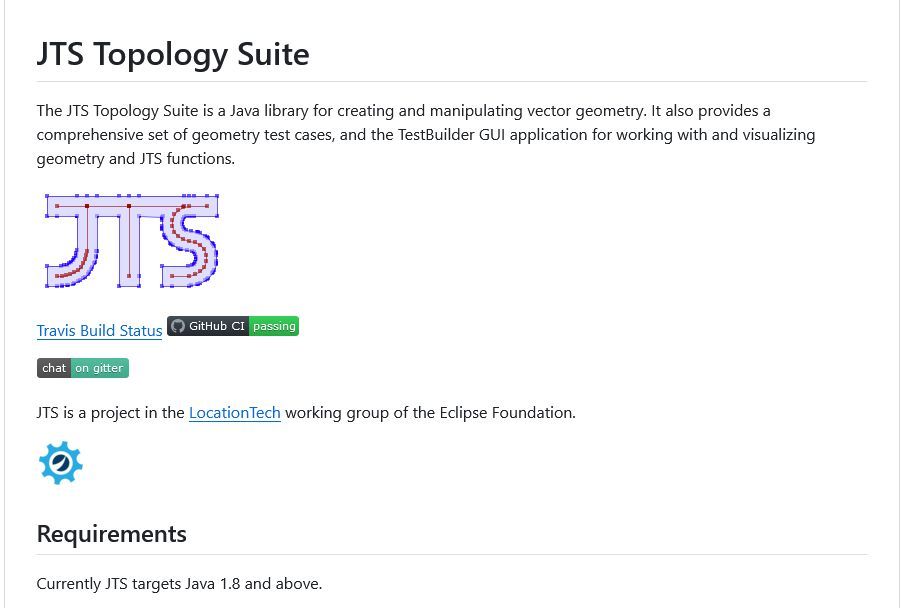
Task: Open the LocationTech gear logo
Action: tap(60, 463)
